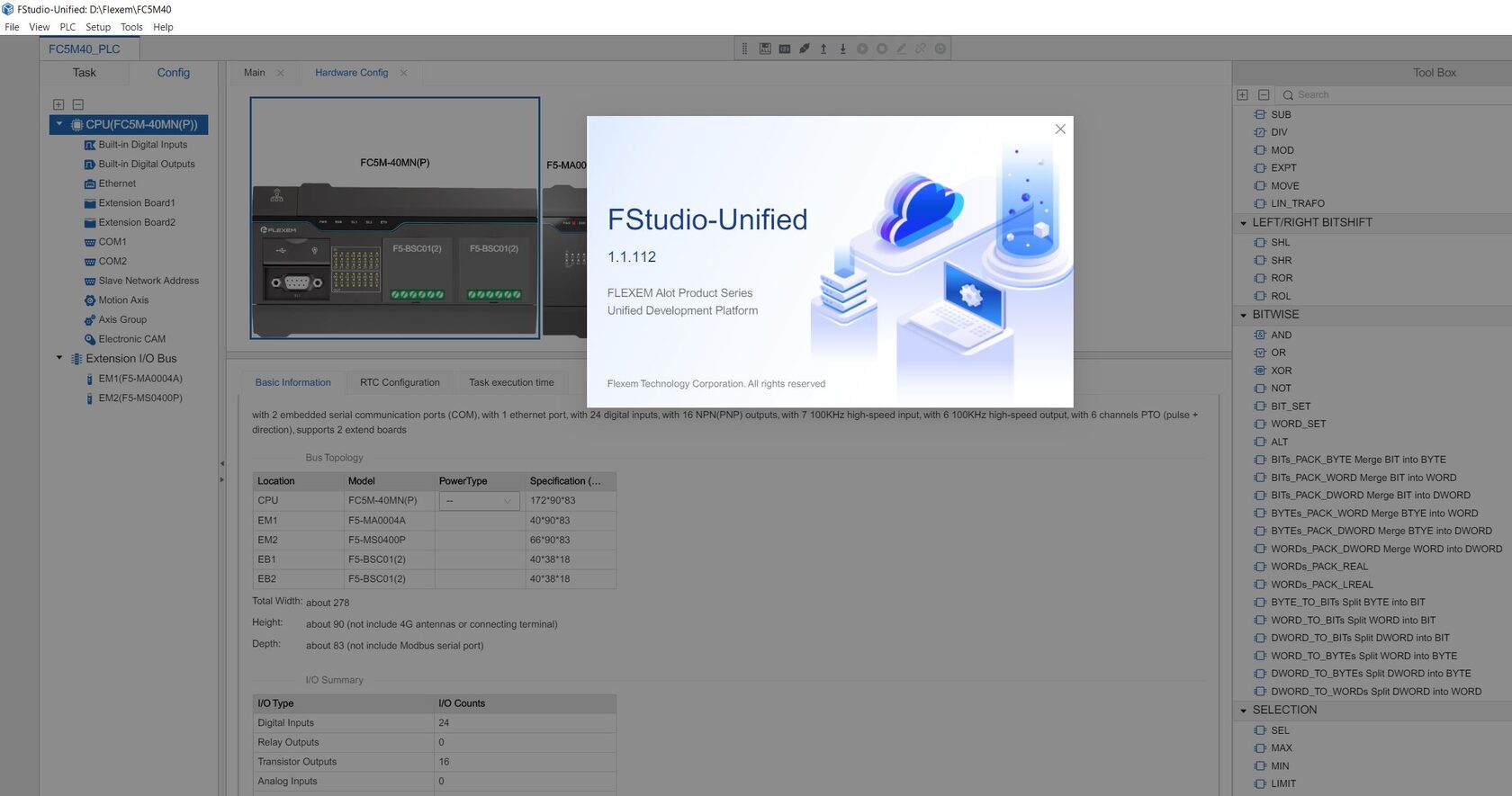1512x796 pixels.
Task: Collapse the LEFT/RIGHT BITSHIFT category
Action: pos(1244,223)
